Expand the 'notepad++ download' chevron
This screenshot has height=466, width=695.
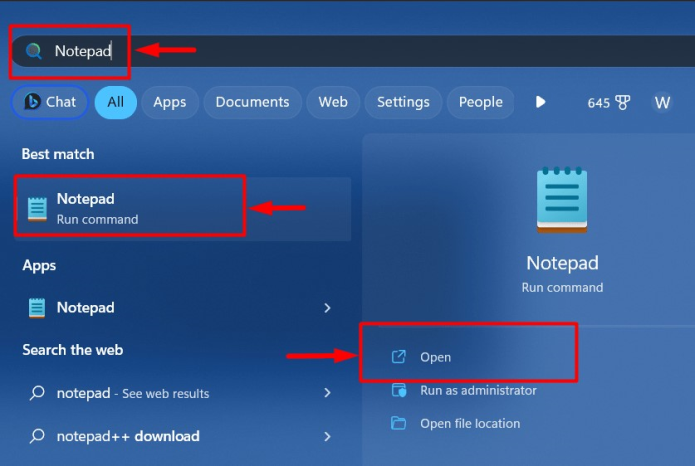tap(327, 436)
